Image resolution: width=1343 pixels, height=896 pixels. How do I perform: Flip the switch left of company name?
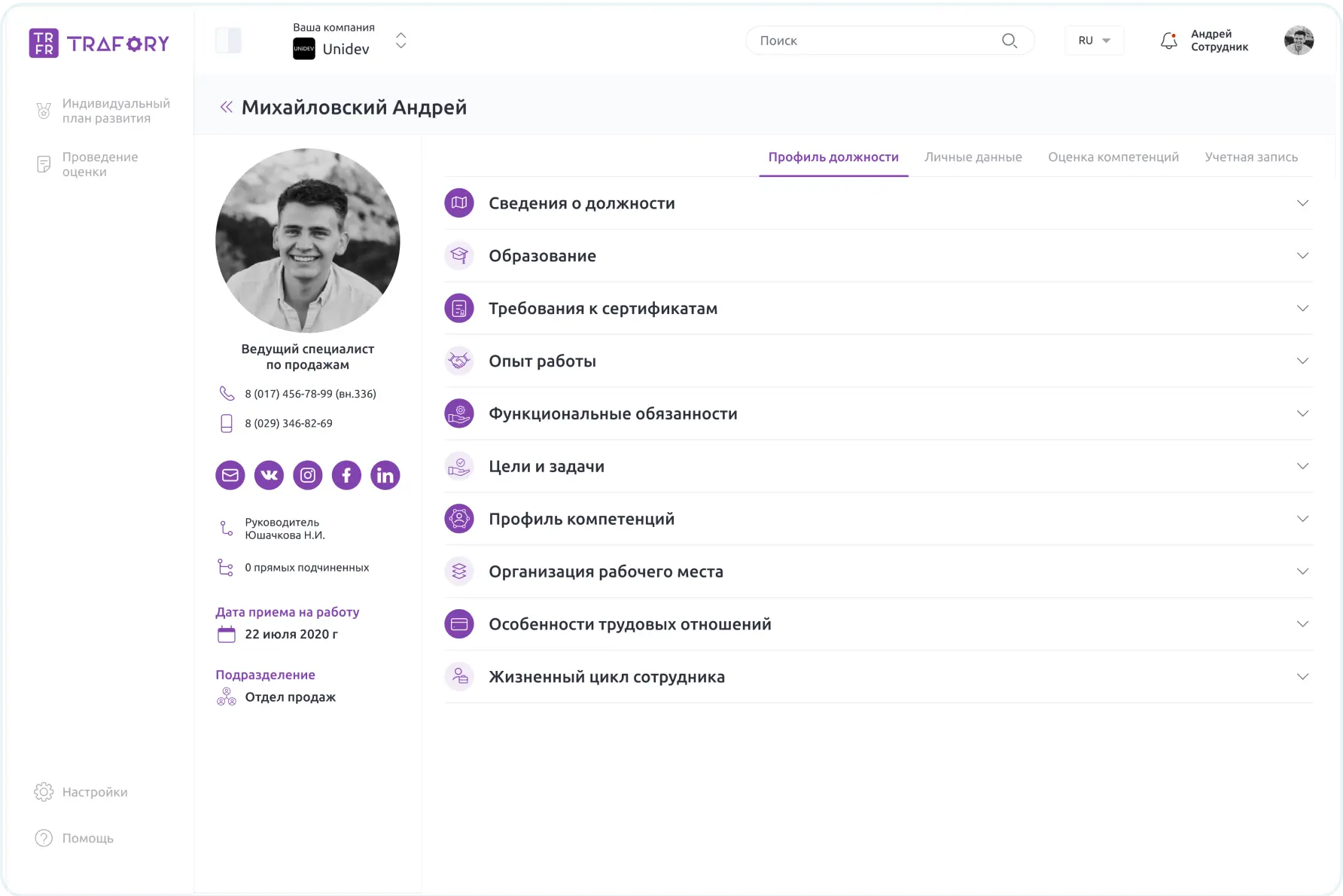tap(228, 40)
